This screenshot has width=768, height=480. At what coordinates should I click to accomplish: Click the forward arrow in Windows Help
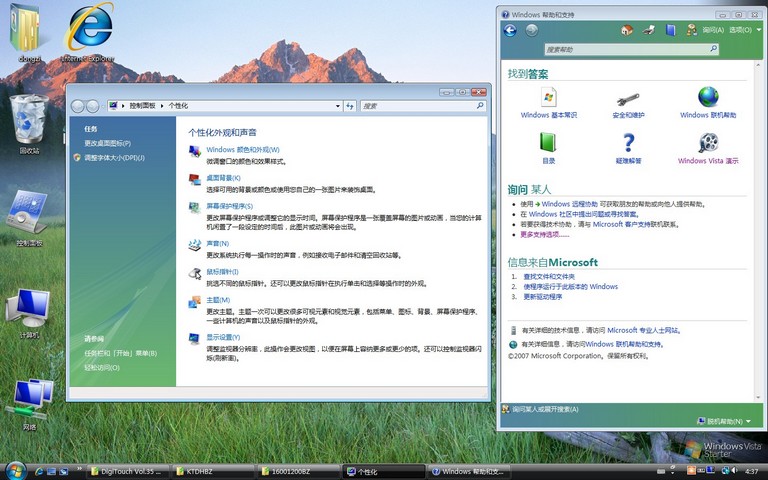tap(531, 31)
